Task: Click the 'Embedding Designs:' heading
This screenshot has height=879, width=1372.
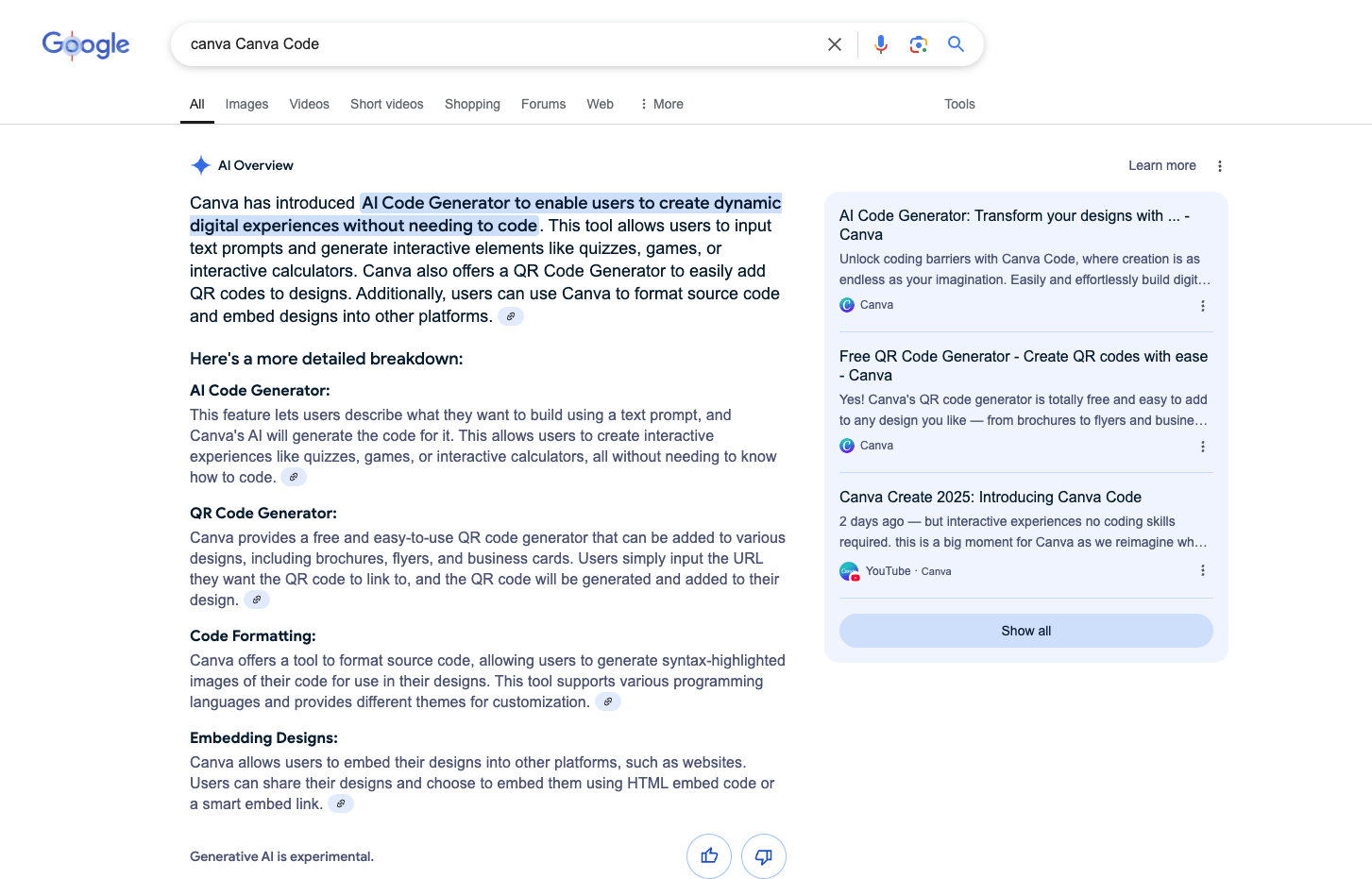Action: pyautogui.click(x=263, y=737)
